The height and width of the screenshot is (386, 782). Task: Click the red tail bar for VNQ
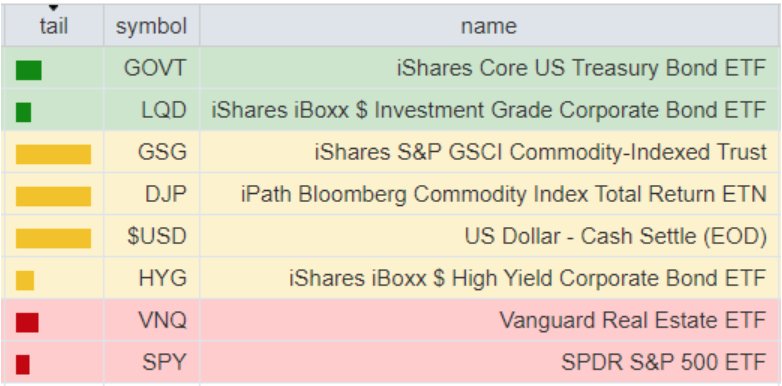[x=27, y=322]
